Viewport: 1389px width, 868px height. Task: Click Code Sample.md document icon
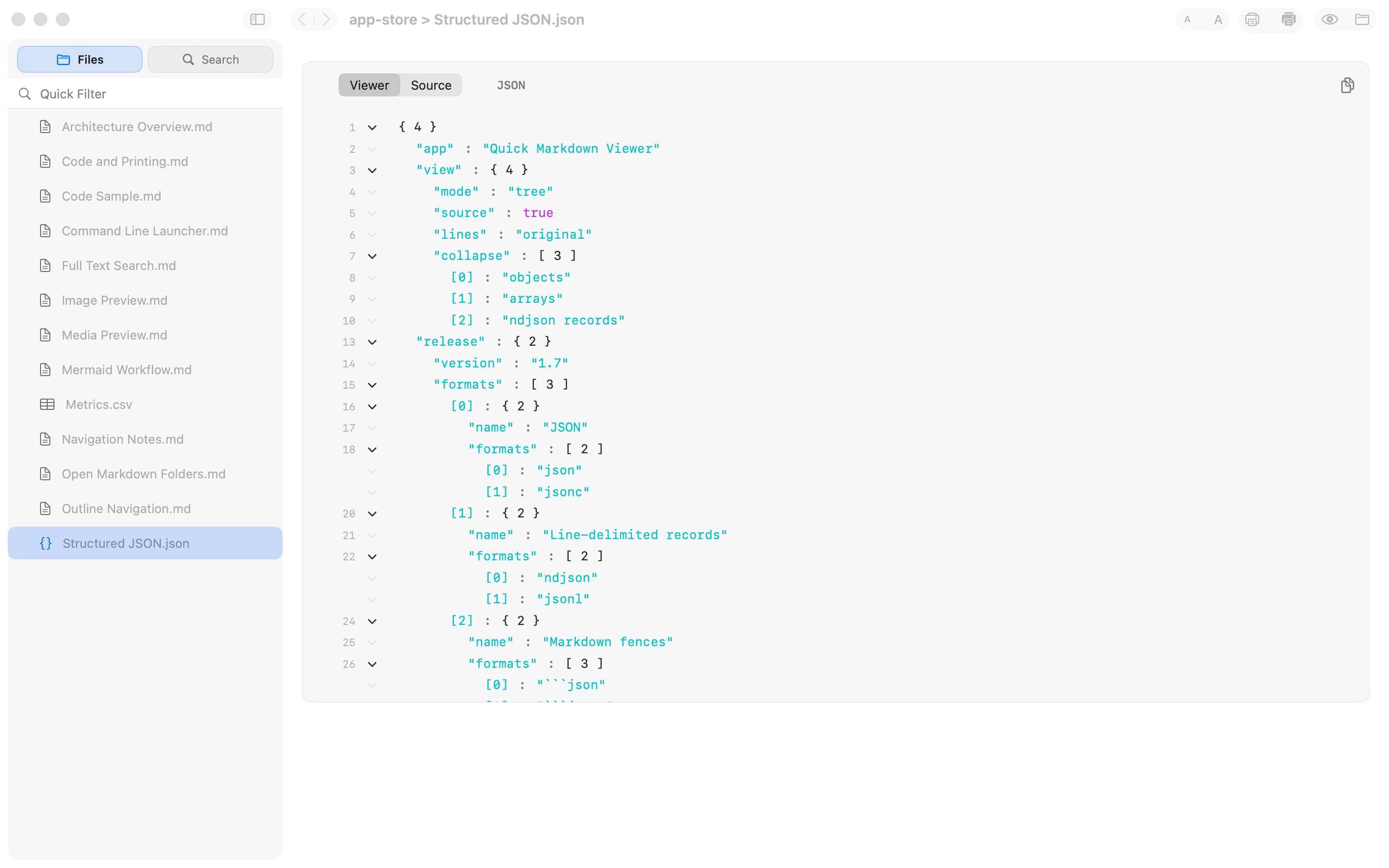pos(45,196)
